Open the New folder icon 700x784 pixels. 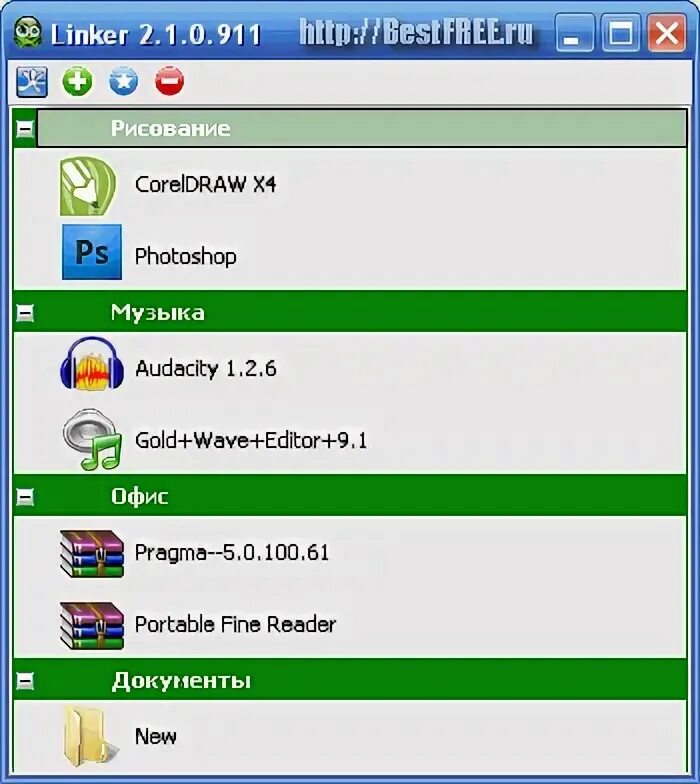click(90, 736)
